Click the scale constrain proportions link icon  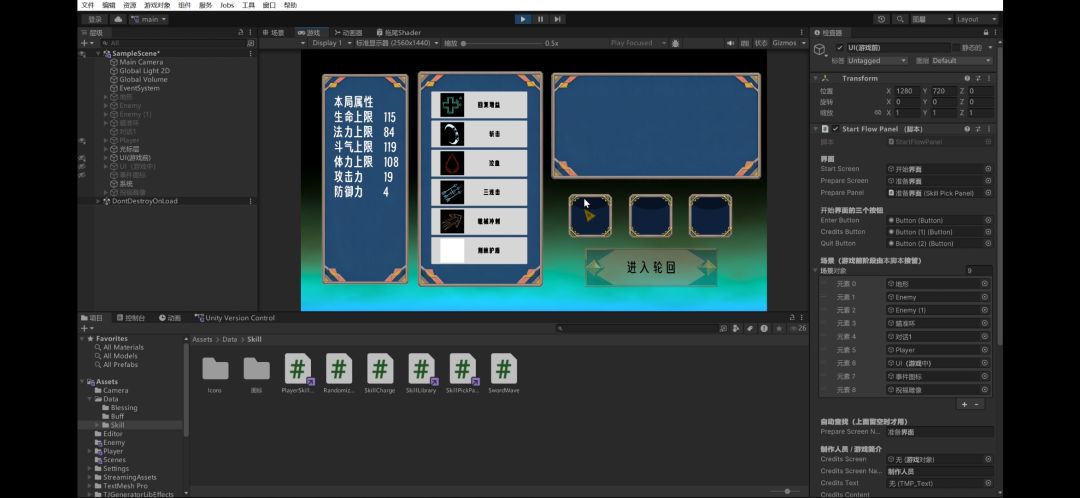pyautogui.click(x=878, y=112)
